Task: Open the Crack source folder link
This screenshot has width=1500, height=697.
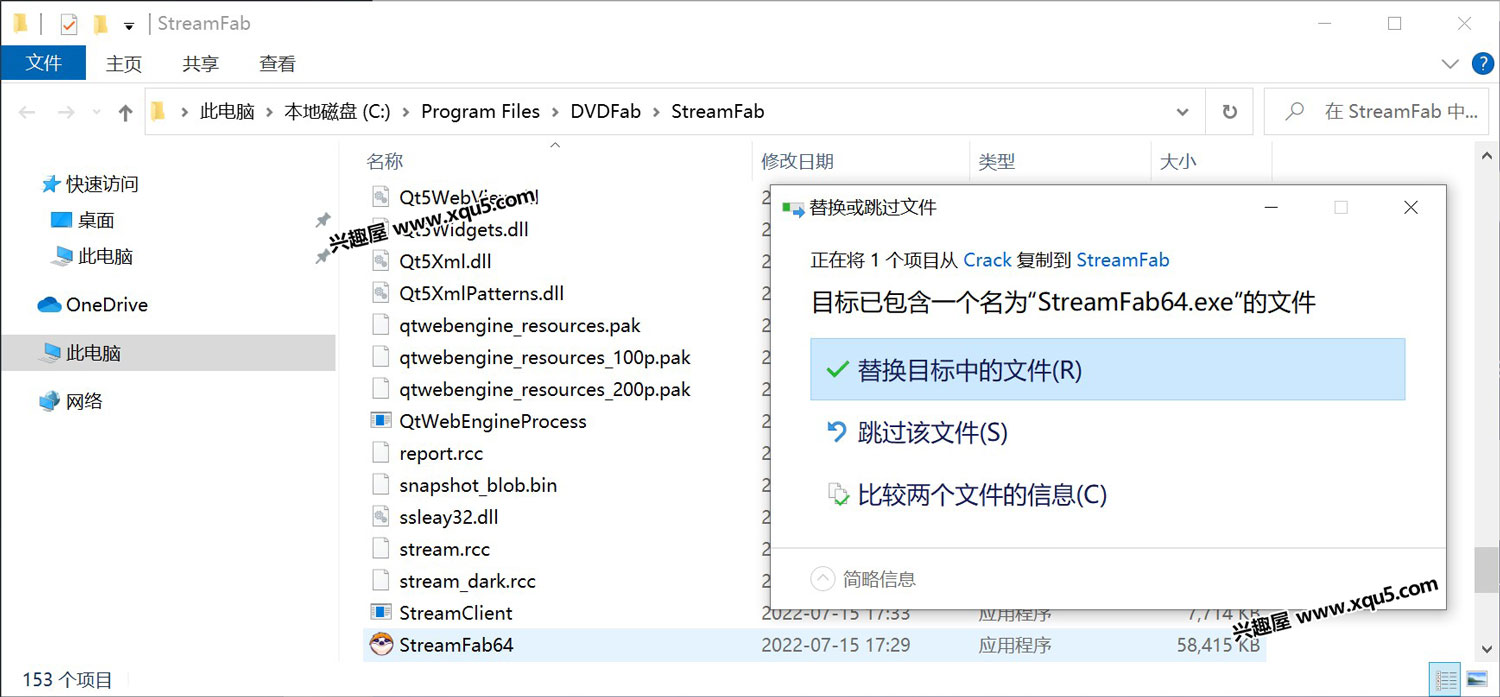Action: 987,260
